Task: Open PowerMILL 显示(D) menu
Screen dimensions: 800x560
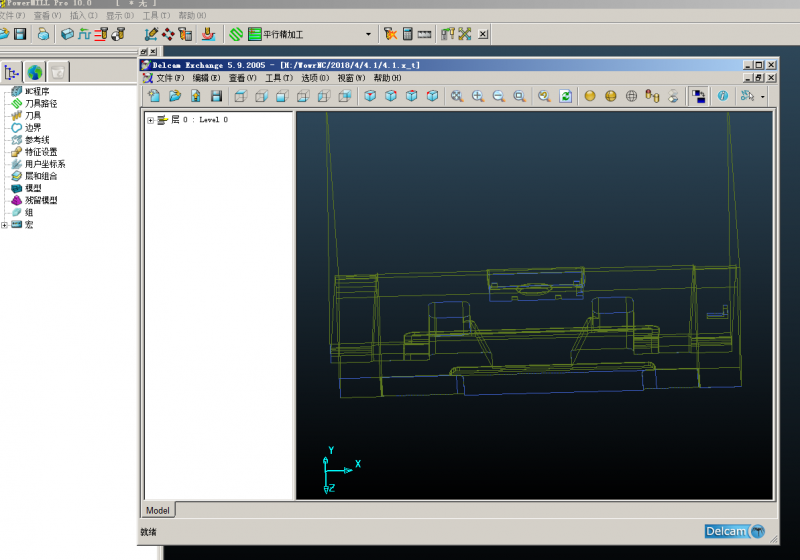Action: tap(119, 16)
